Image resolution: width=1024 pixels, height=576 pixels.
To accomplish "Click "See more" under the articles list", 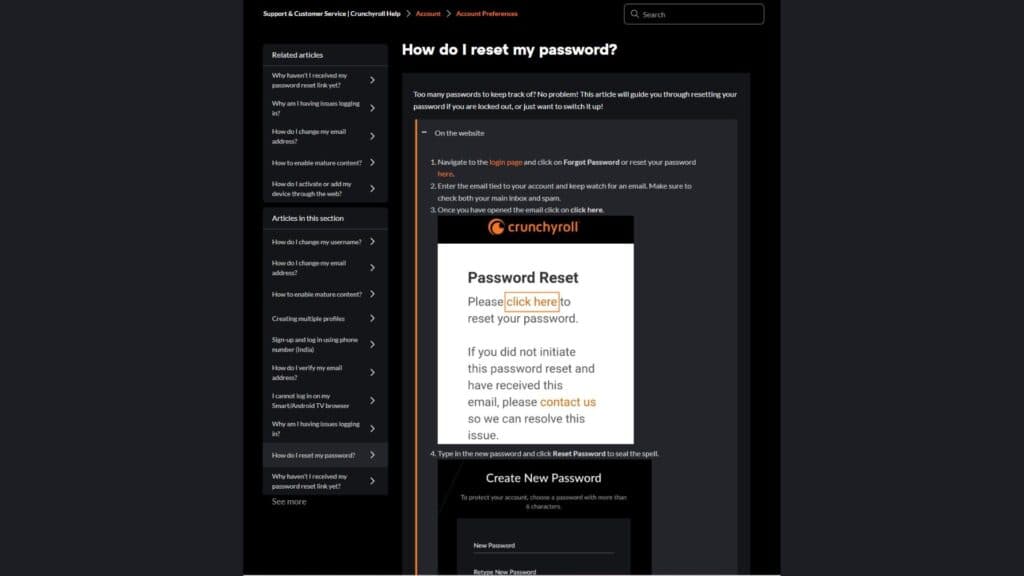I will [288, 501].
